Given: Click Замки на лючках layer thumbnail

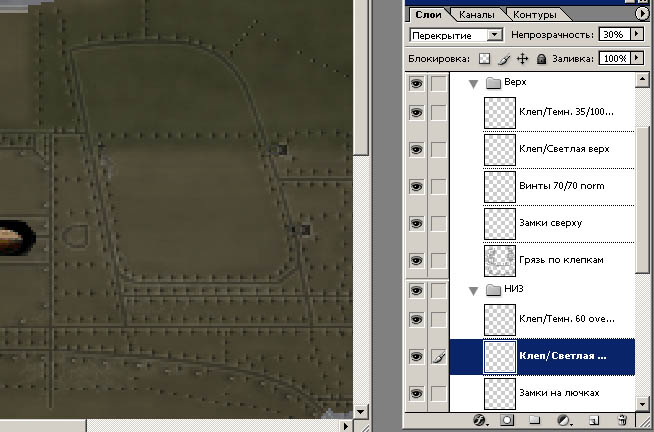Looking at the screenshot, I should (500, 394).
